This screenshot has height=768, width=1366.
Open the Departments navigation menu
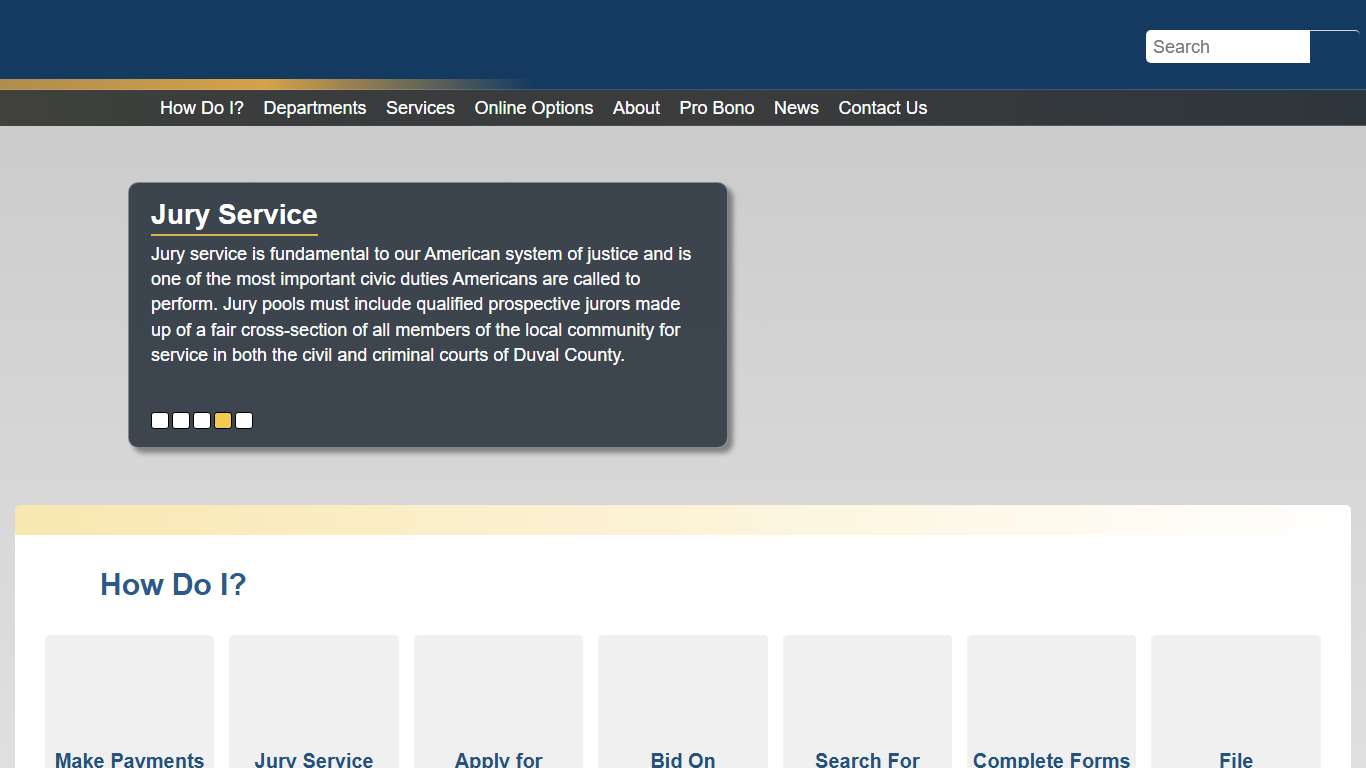click(314, 108)
